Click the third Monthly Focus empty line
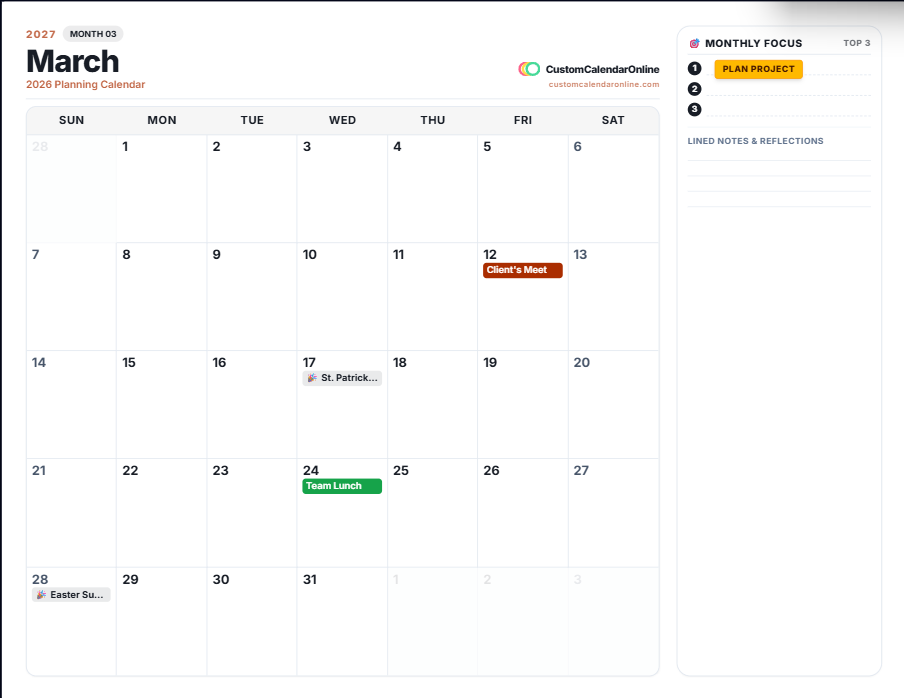The width and height of the screenshot is (904, 698). pos(789,109)
